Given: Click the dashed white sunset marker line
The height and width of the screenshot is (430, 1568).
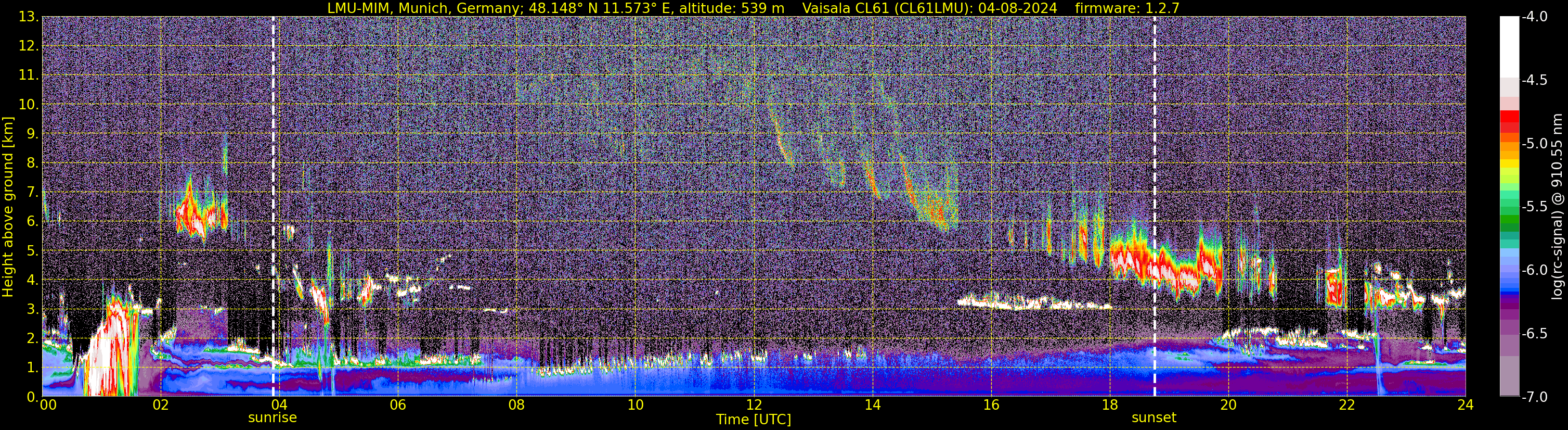Looking at the screenshot, I should (1154, 207).
